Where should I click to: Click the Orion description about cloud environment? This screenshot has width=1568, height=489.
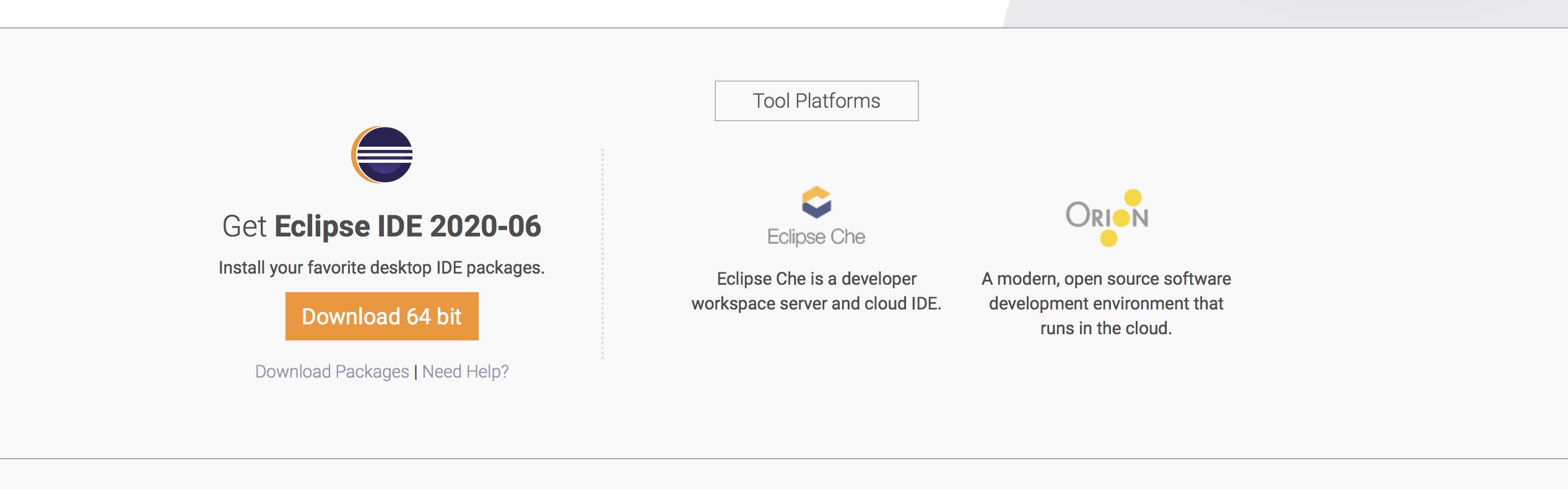coord(1107,303)
